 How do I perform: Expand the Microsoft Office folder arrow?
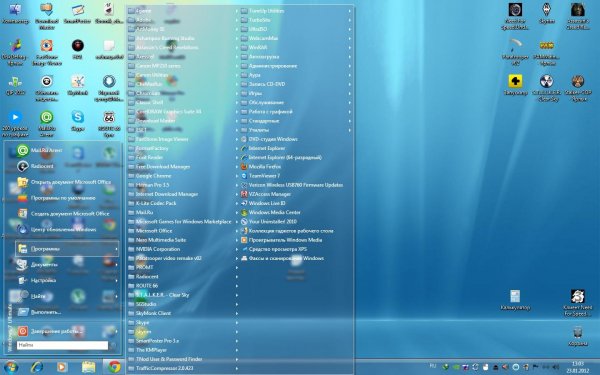237,231
